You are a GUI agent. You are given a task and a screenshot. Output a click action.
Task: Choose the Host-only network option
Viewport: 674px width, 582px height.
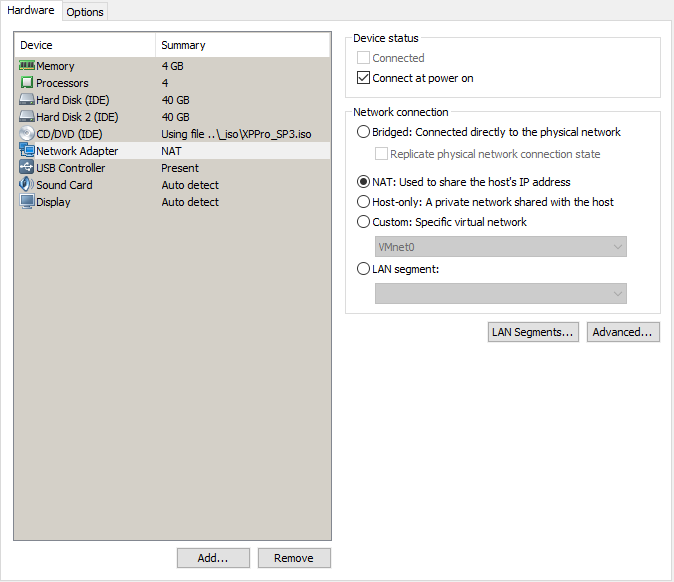pos(363,202)
